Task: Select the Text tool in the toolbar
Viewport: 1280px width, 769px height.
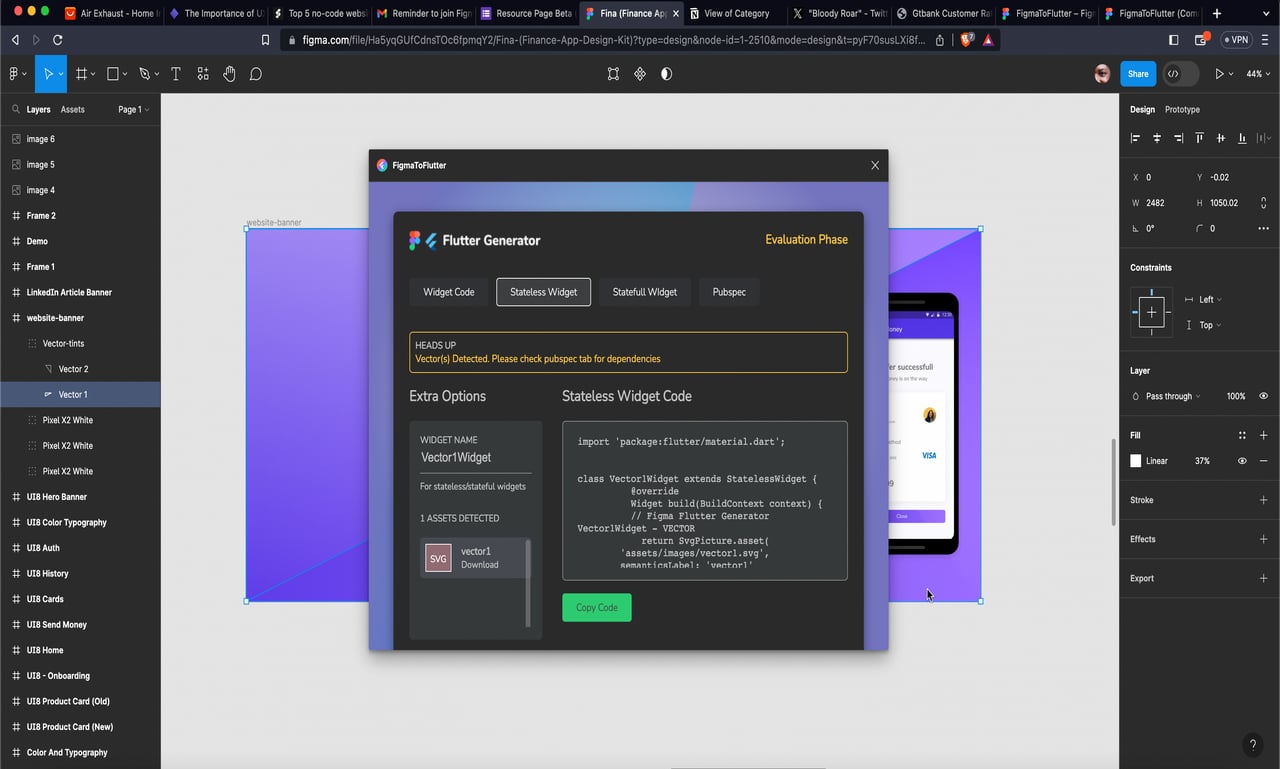Action: (176, 74)
